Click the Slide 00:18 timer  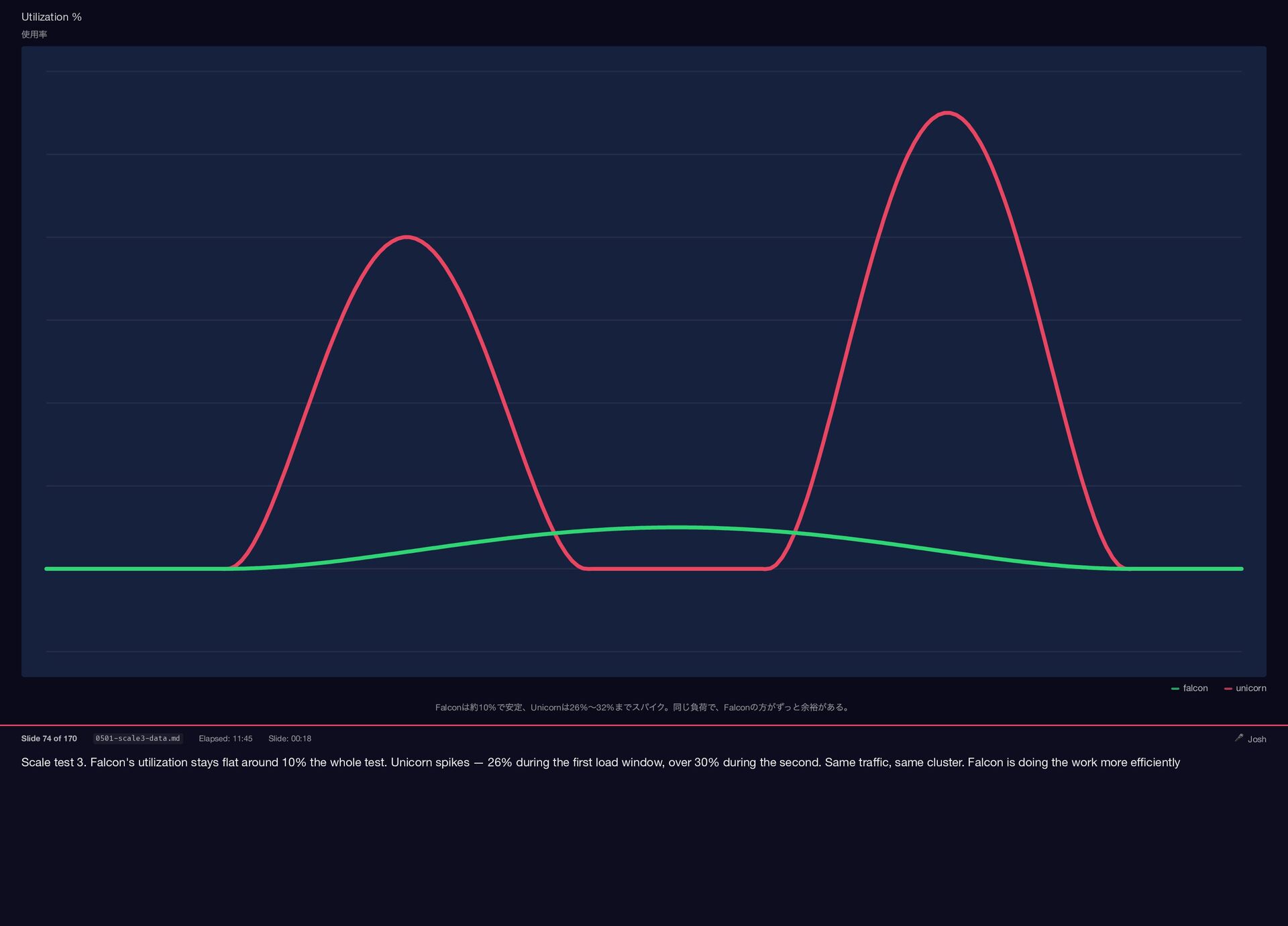[x=290, y=738]
